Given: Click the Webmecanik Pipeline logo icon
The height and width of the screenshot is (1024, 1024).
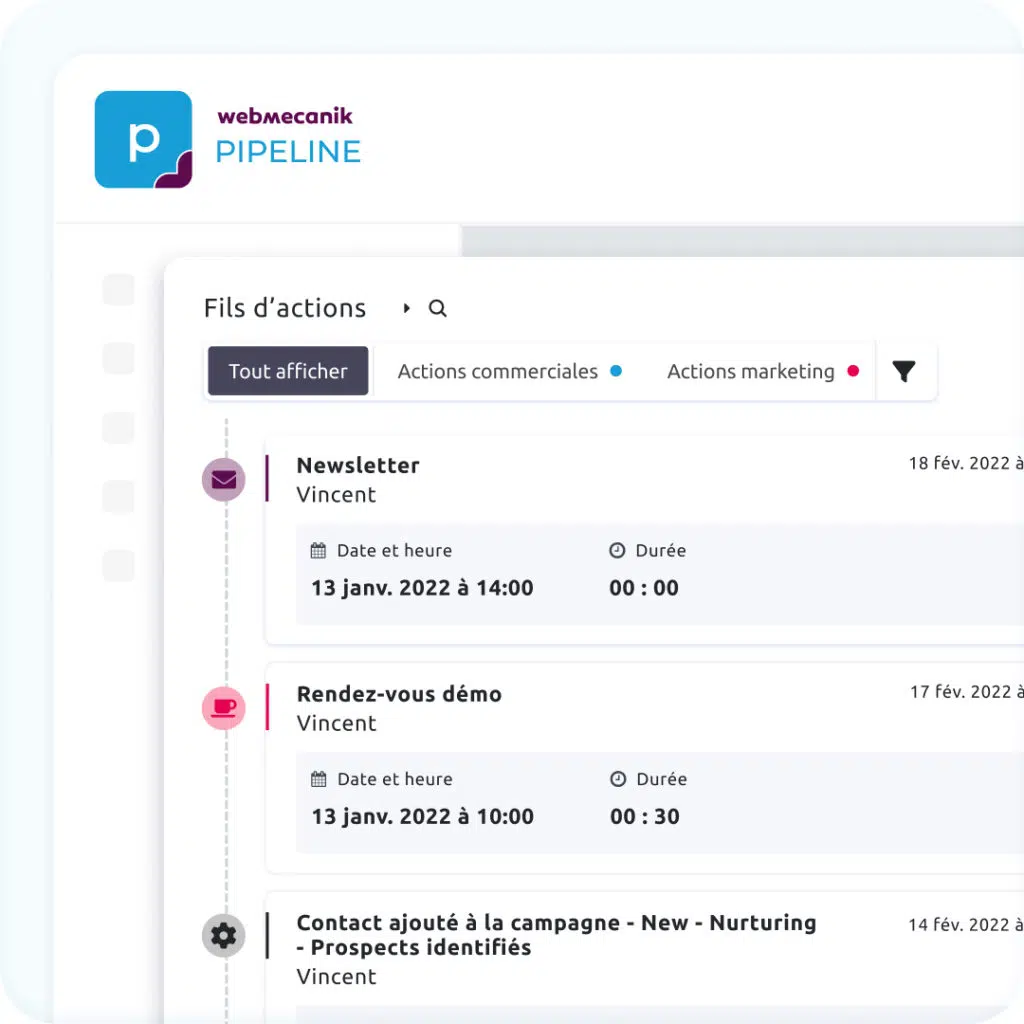Looking at the screenshot, I should pyautogui.click(x=143, y=140).
